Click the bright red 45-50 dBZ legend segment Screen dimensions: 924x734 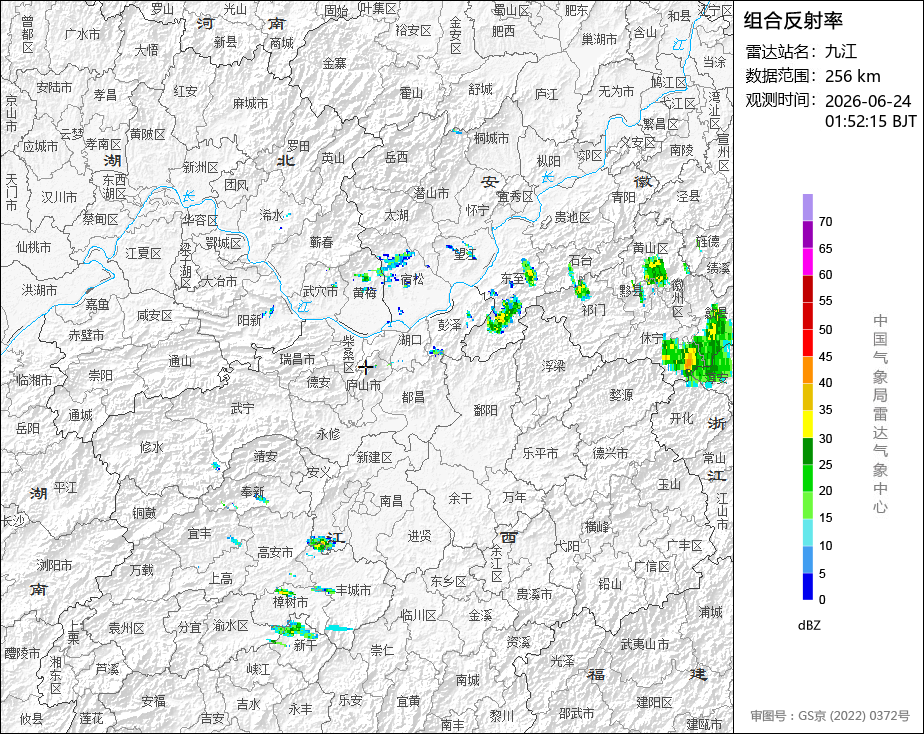point(807,343)
